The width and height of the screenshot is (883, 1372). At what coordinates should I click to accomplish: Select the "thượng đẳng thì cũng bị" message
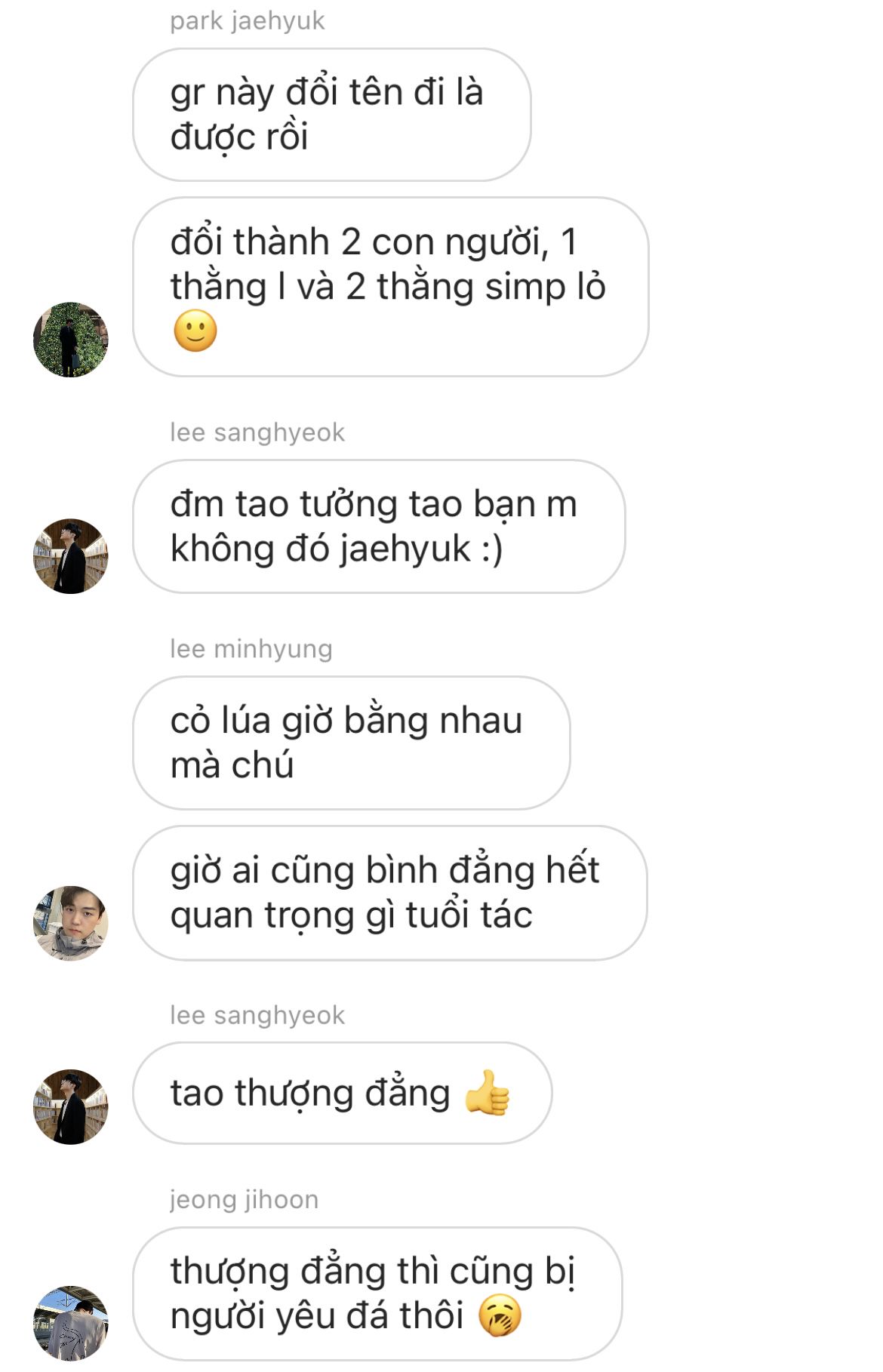point(377,1294)
